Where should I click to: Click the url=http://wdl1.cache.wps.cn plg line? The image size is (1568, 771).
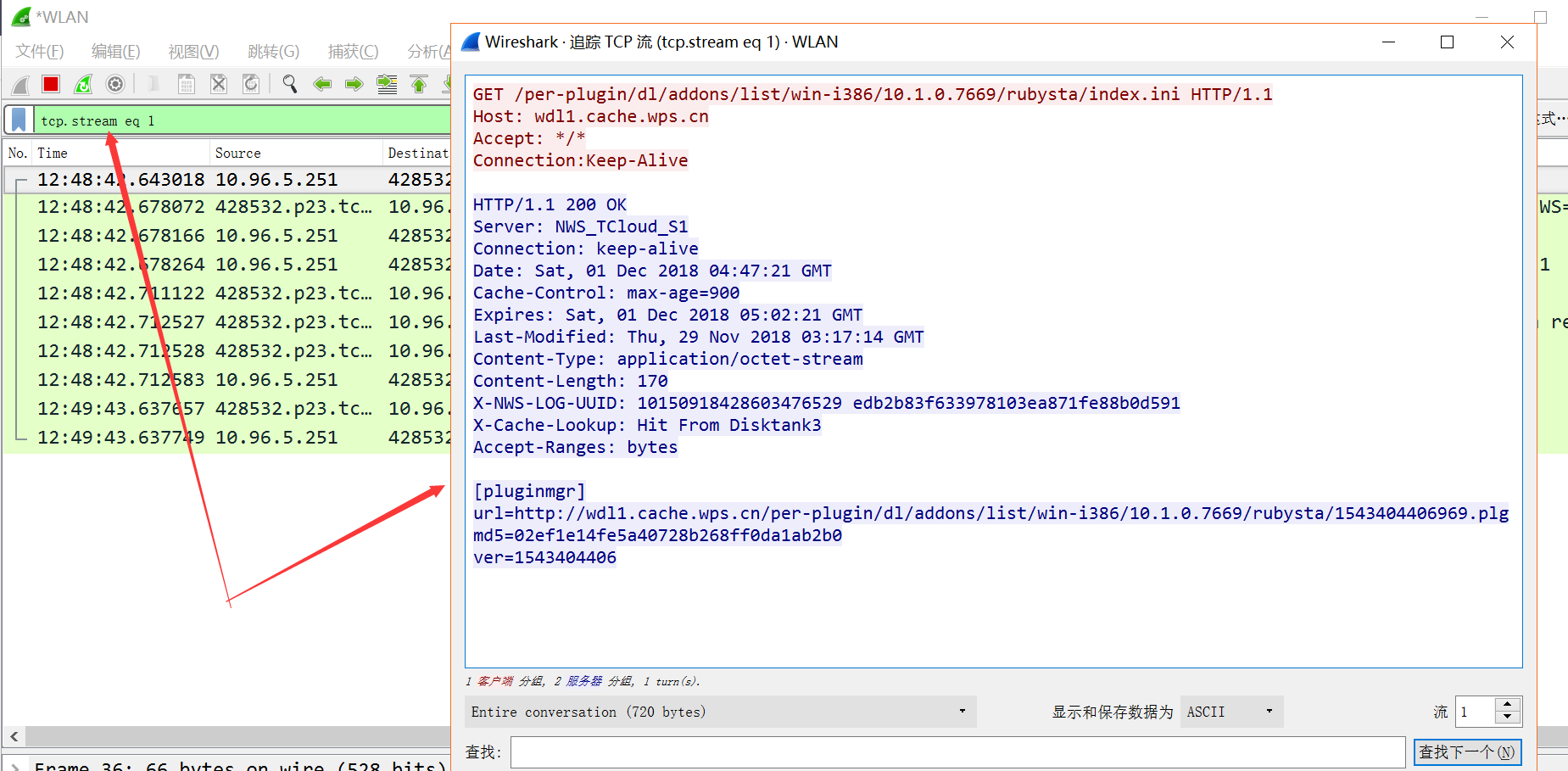(990, 513)
